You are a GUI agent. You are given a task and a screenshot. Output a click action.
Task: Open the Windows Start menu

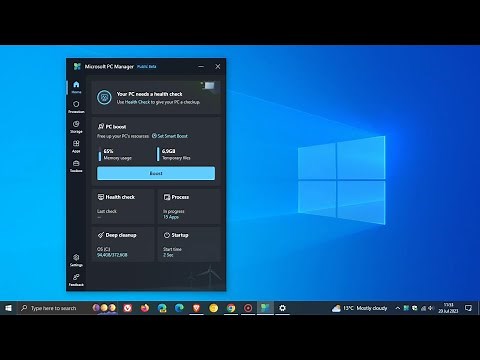8,308
